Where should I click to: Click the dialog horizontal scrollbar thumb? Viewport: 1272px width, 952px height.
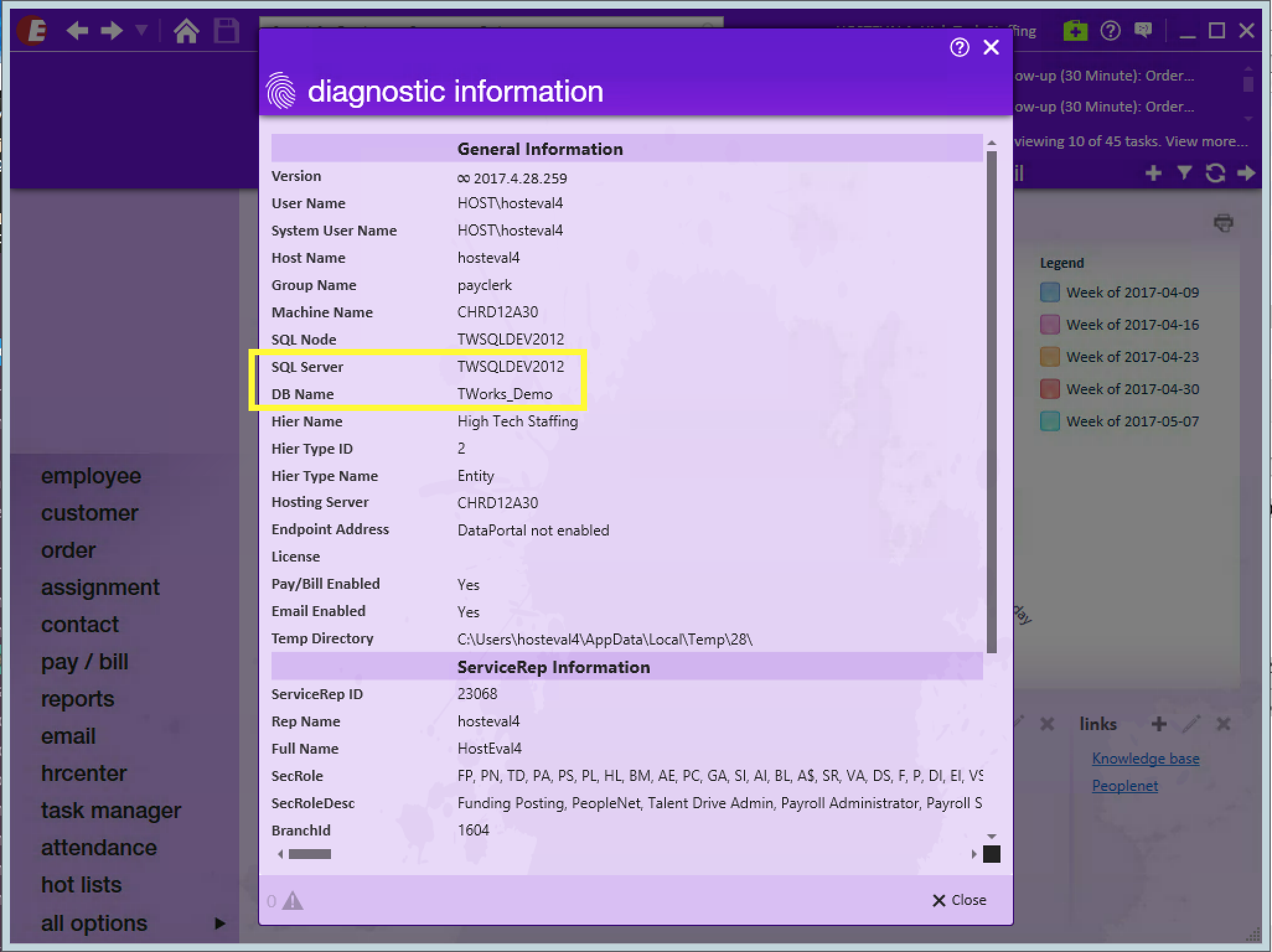pos(310,854)
